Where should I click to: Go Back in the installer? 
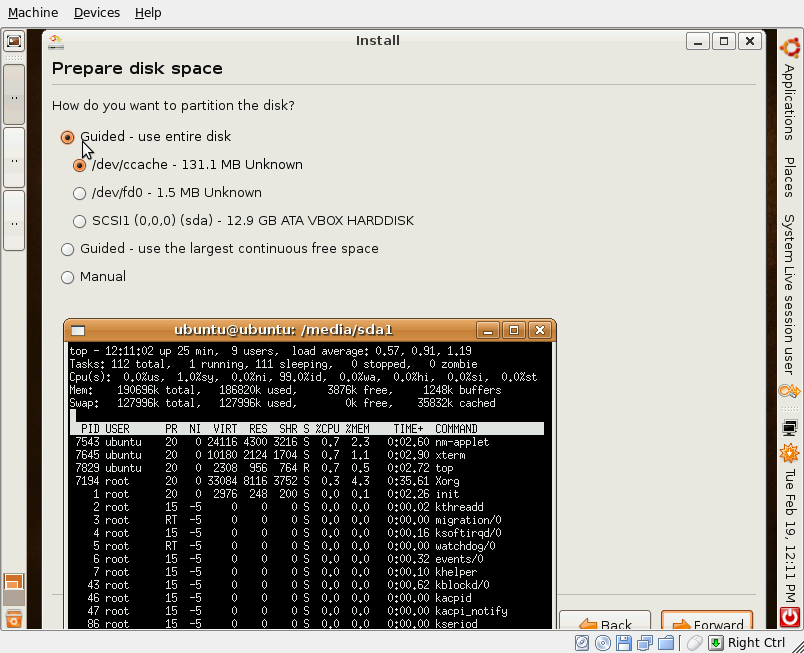point(605,621)
